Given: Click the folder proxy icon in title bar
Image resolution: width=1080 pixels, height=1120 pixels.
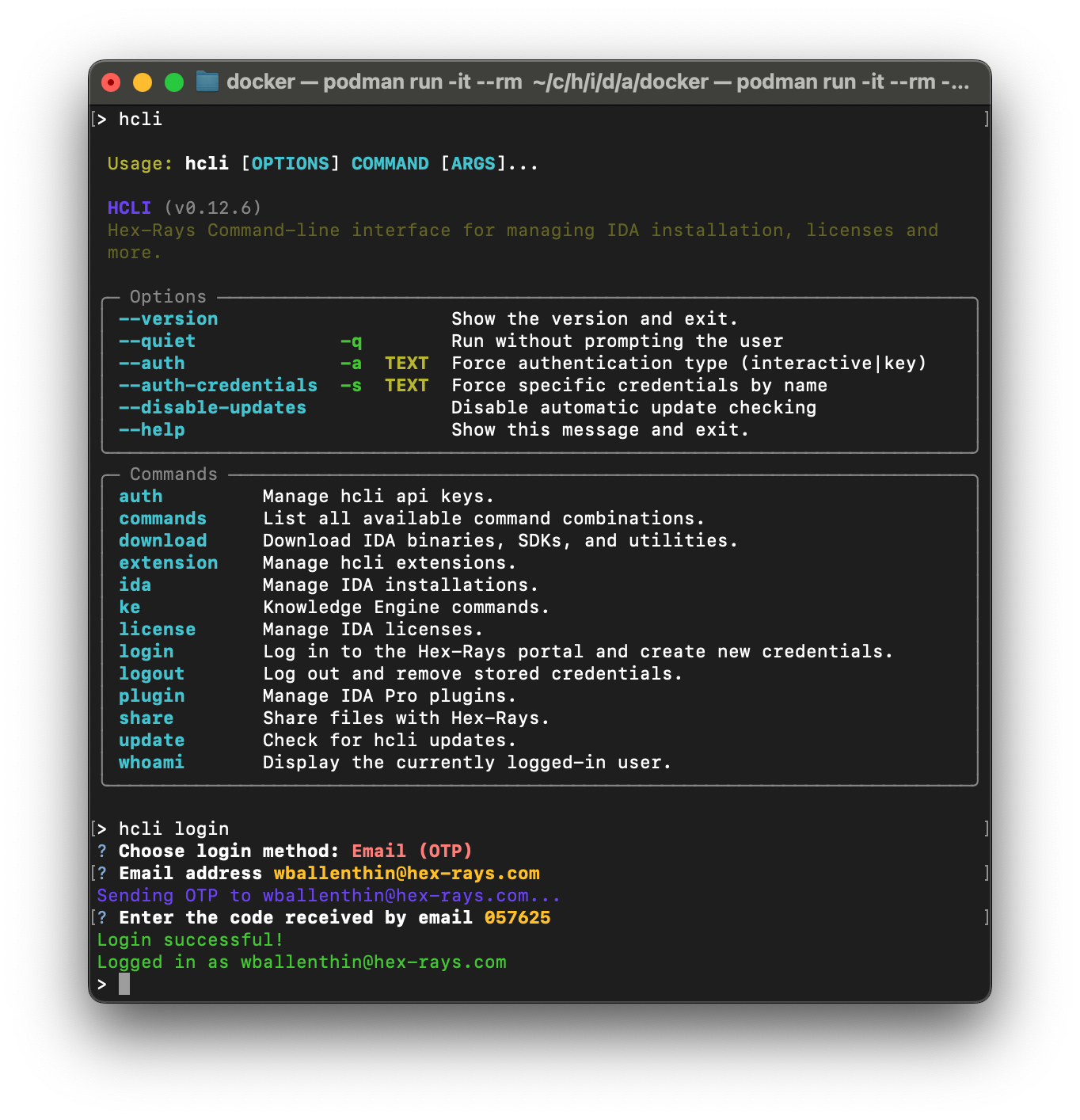Looking at the screenshot, I should tap(207, 82).
